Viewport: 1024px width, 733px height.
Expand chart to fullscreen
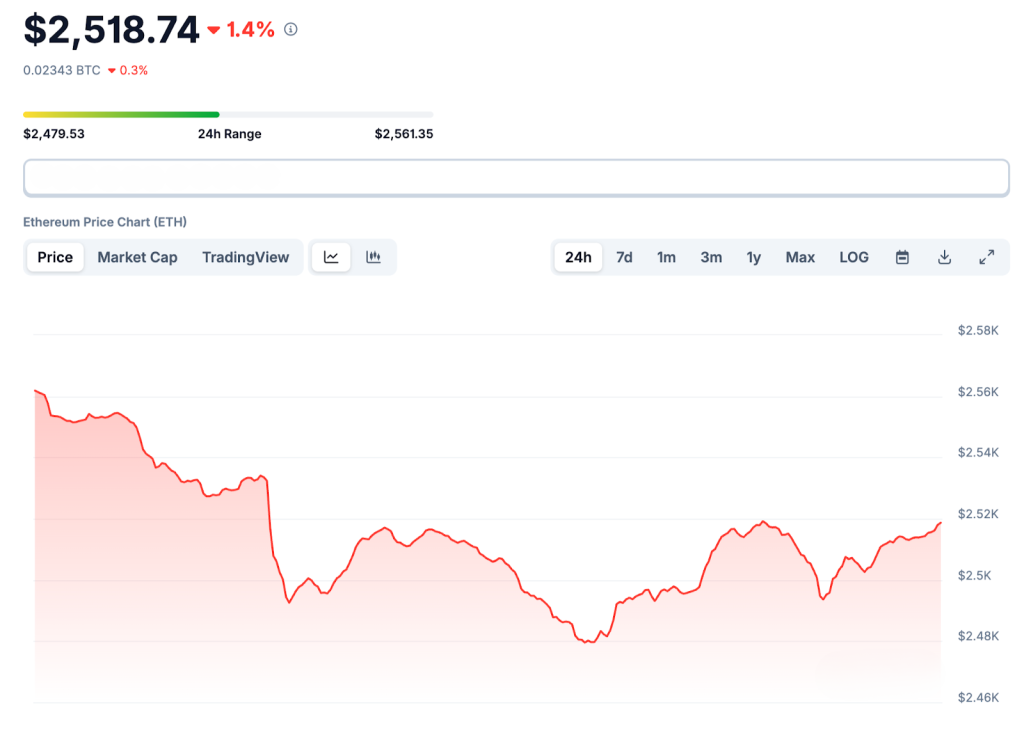coord(987,257)
